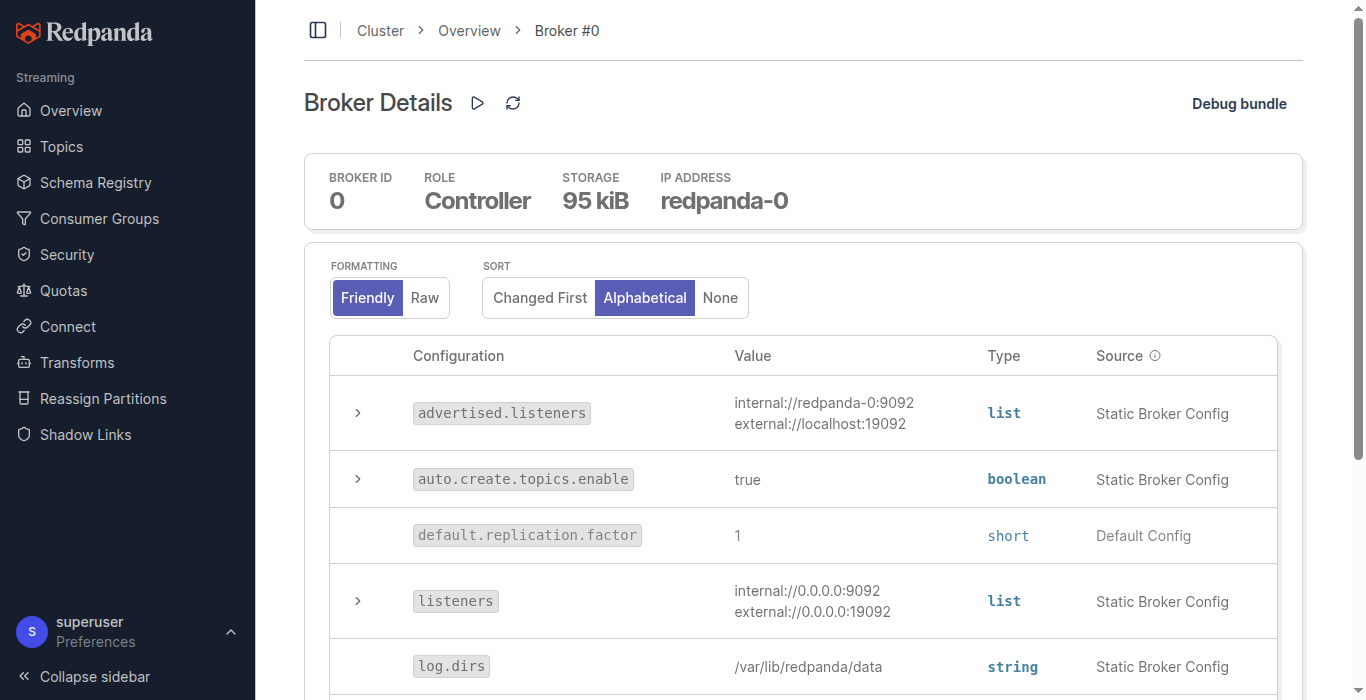
Task: Click the Shadow Links shield icon
Action: pos(24,435)
